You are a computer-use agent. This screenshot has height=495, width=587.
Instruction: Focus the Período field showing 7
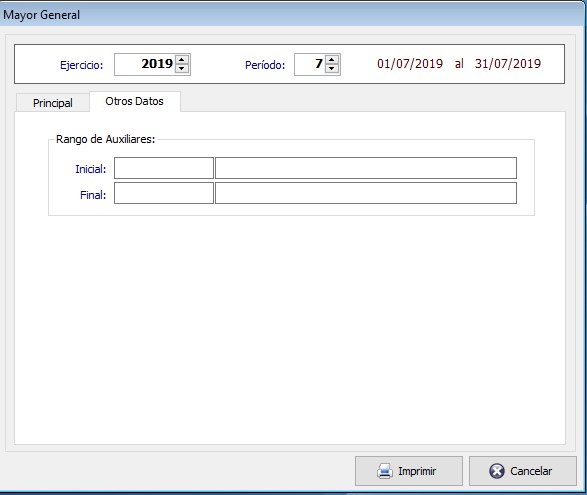[x=310, y=64]
